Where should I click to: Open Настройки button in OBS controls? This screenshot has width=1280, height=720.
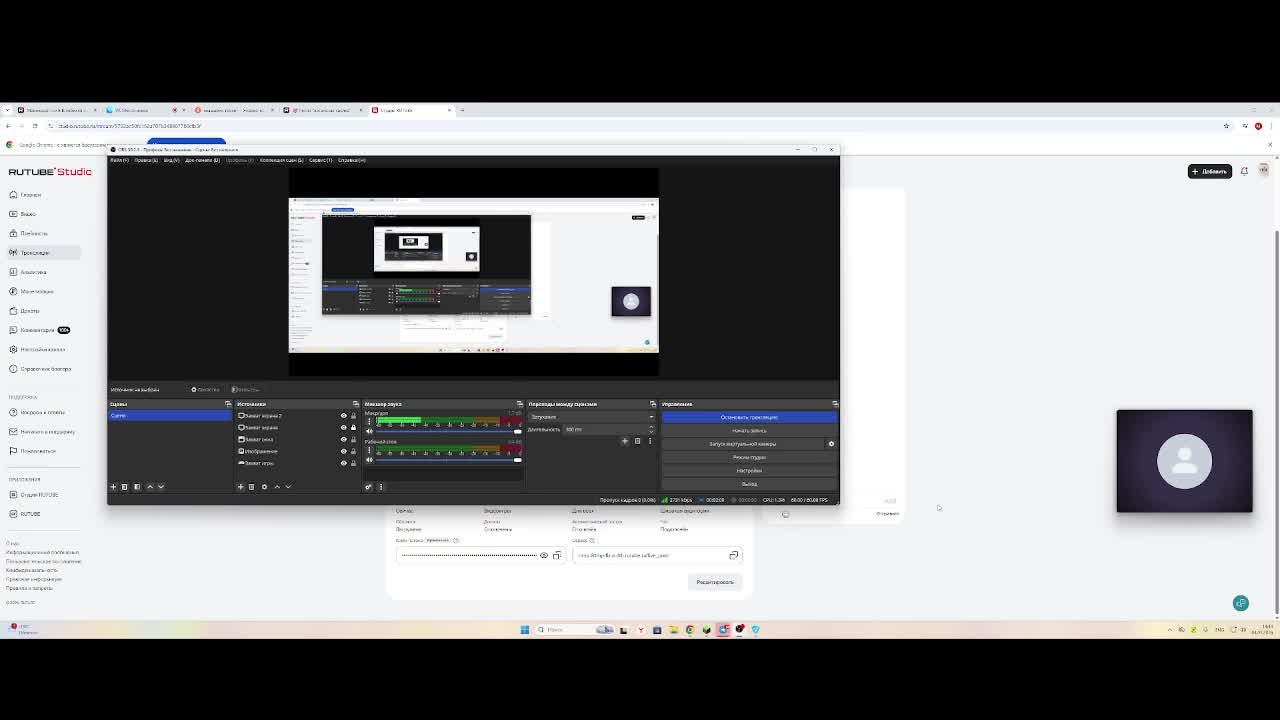(750, 470)
